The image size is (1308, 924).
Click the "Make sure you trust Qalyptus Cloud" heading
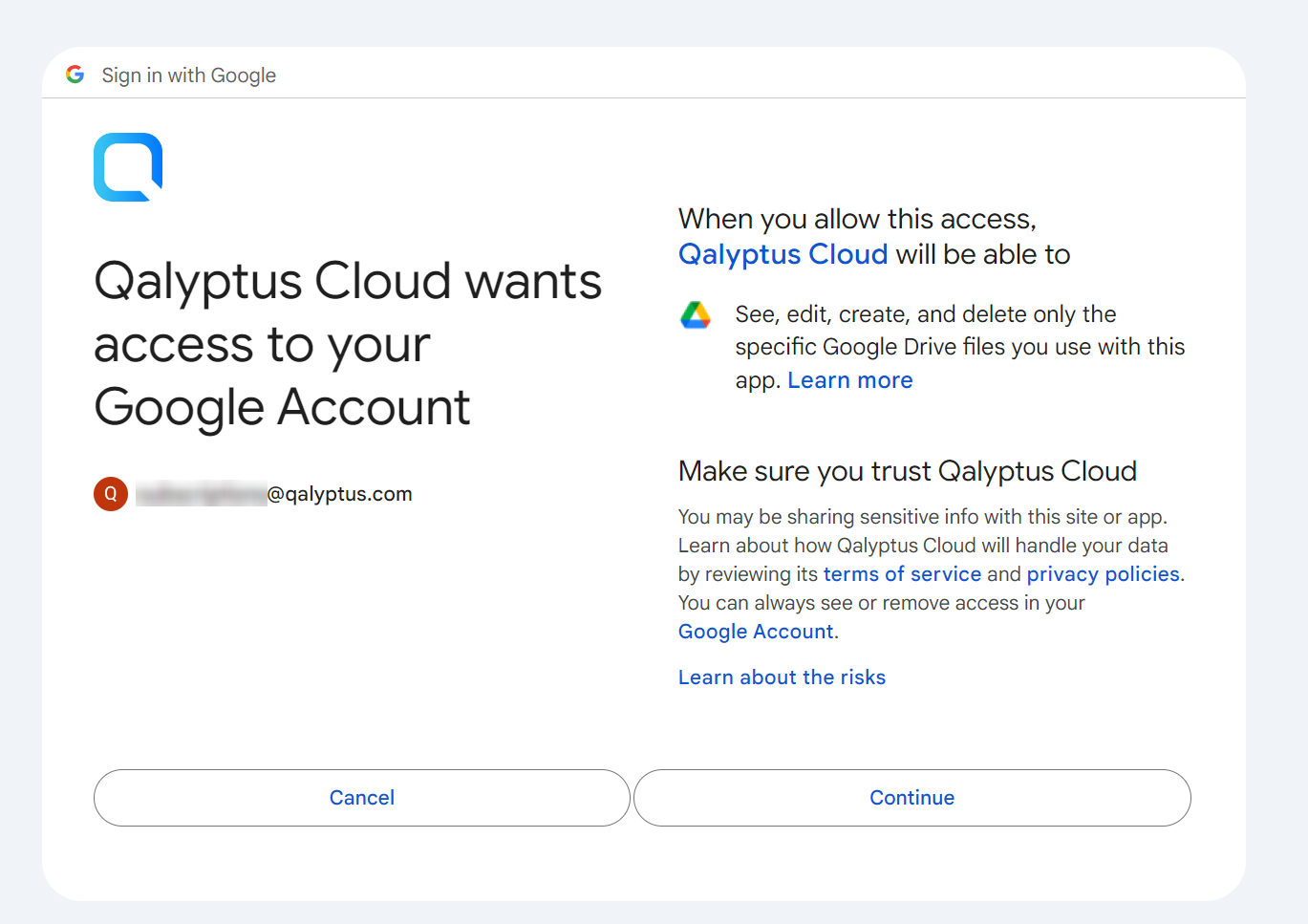point(907,470)
